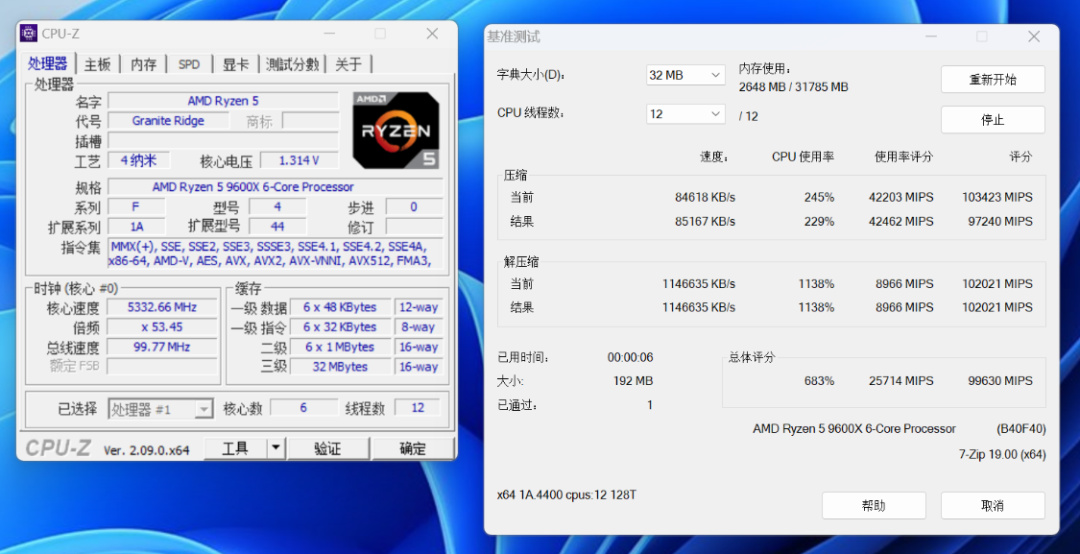Open the SPD tab in CPU-Z
This screenshot has width=1080, height=554.
pyautogui.click(x=189, y=64)
